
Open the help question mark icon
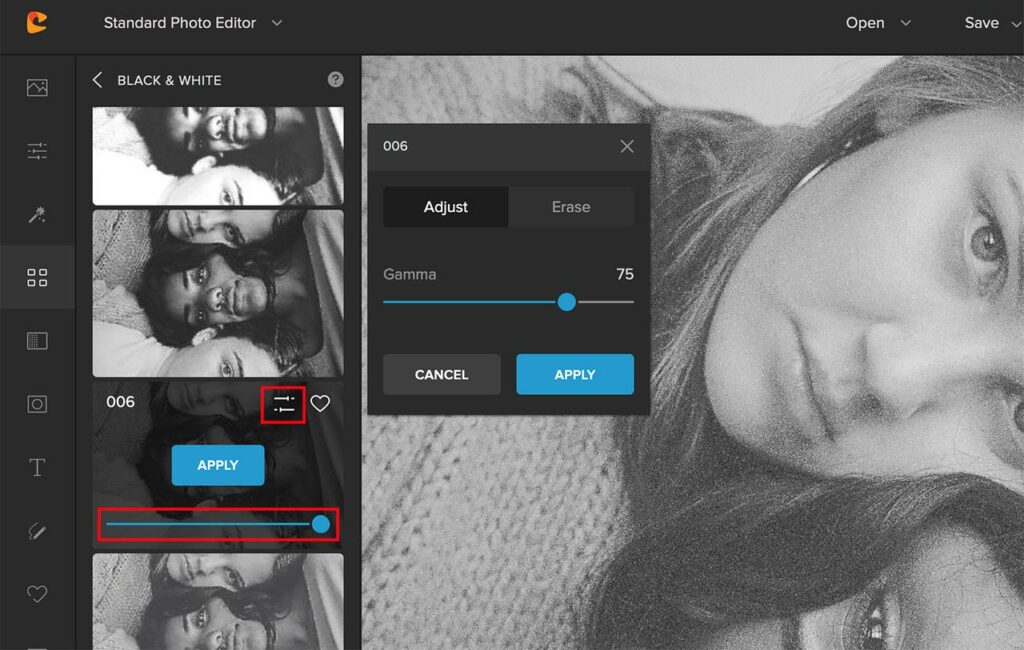335,80
